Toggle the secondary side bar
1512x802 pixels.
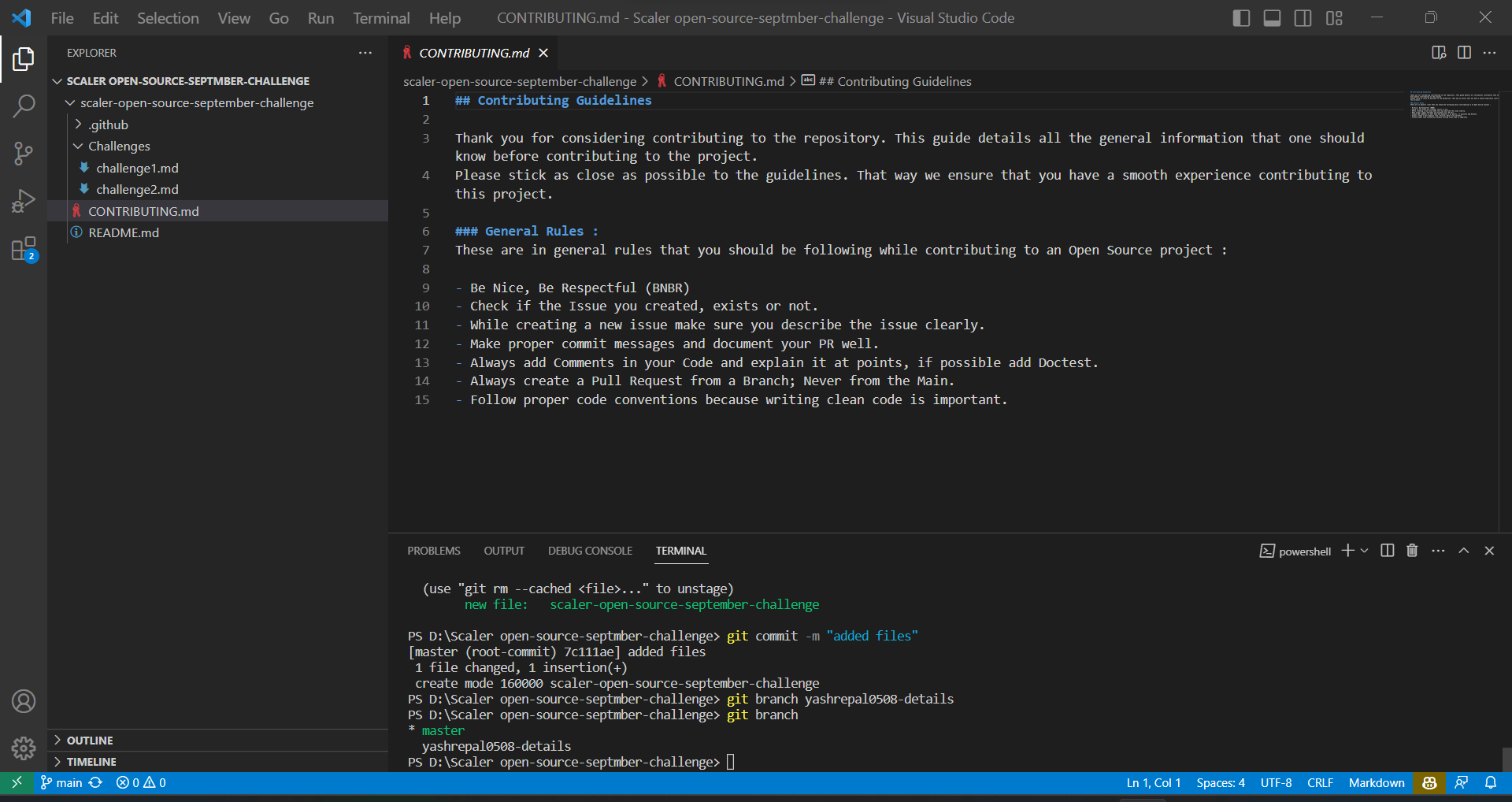tap(1303, 17)
